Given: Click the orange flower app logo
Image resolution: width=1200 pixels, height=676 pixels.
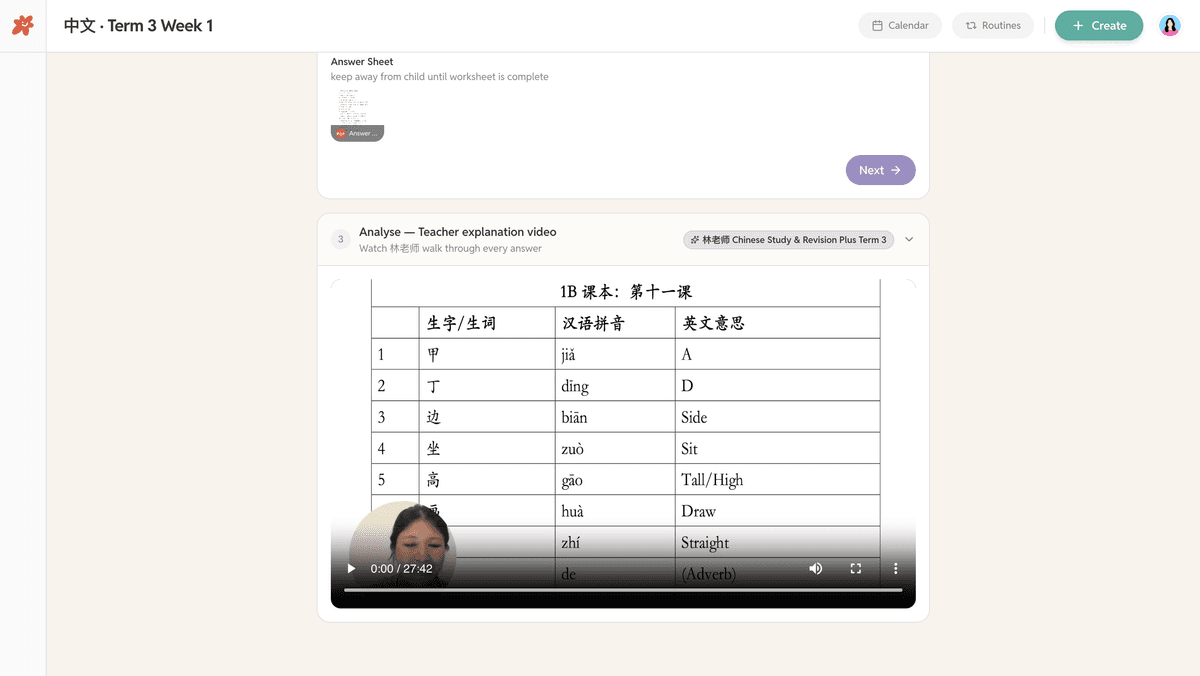Looking at the screenshot, I should click(x=23, y=26).
